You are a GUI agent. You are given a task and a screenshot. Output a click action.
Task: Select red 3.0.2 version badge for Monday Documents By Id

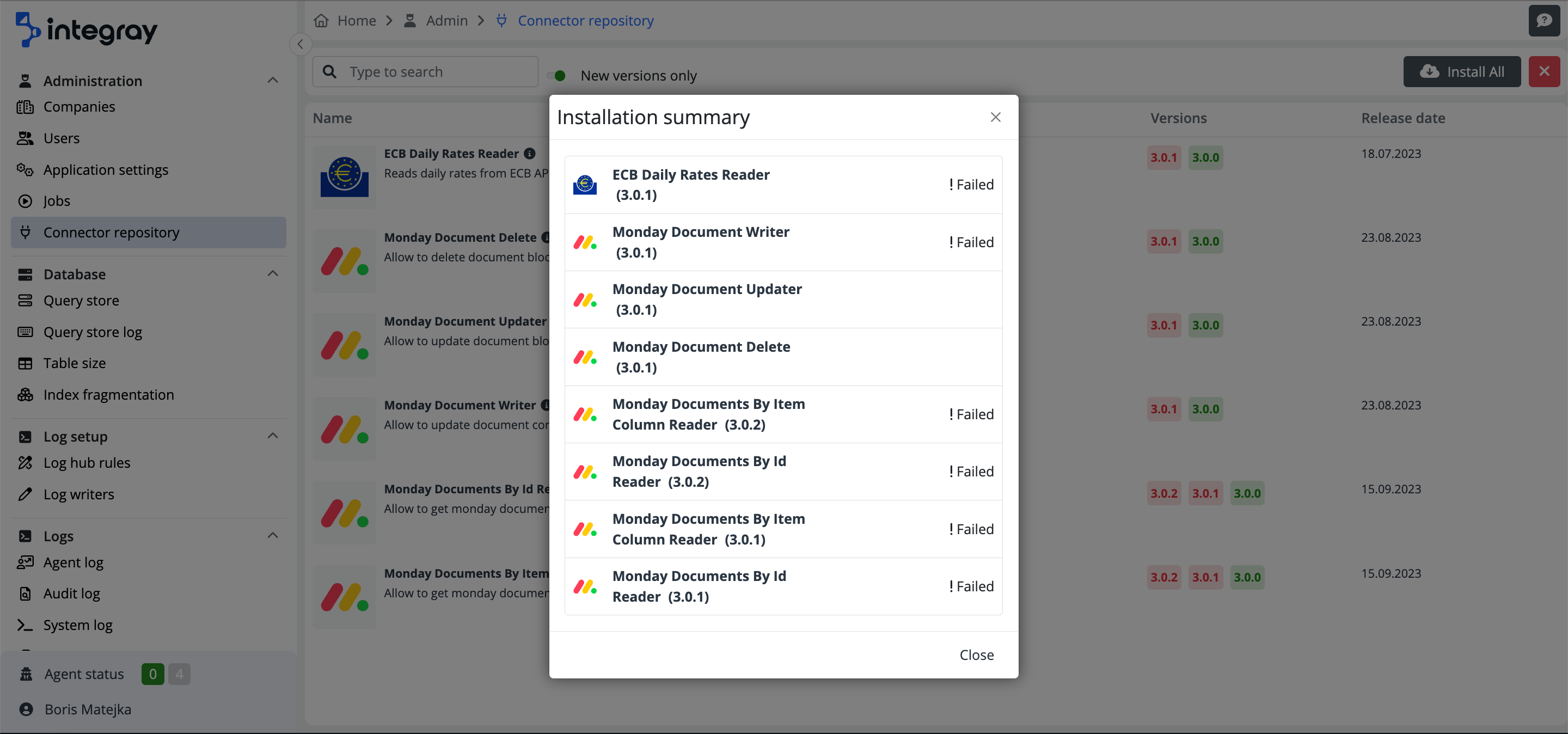tap(1163, 493)
